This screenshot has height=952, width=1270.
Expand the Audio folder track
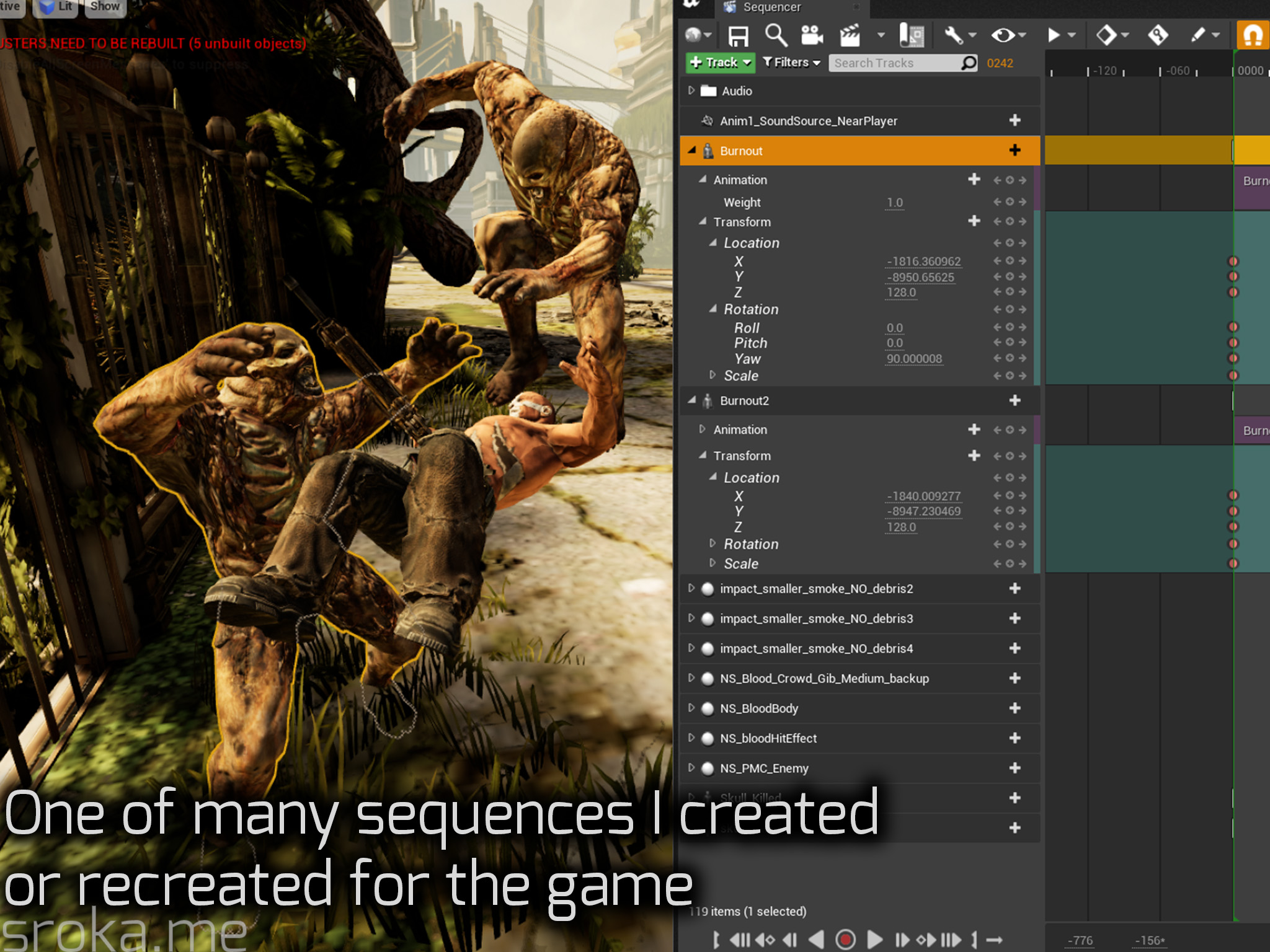(x=691, y=90)
